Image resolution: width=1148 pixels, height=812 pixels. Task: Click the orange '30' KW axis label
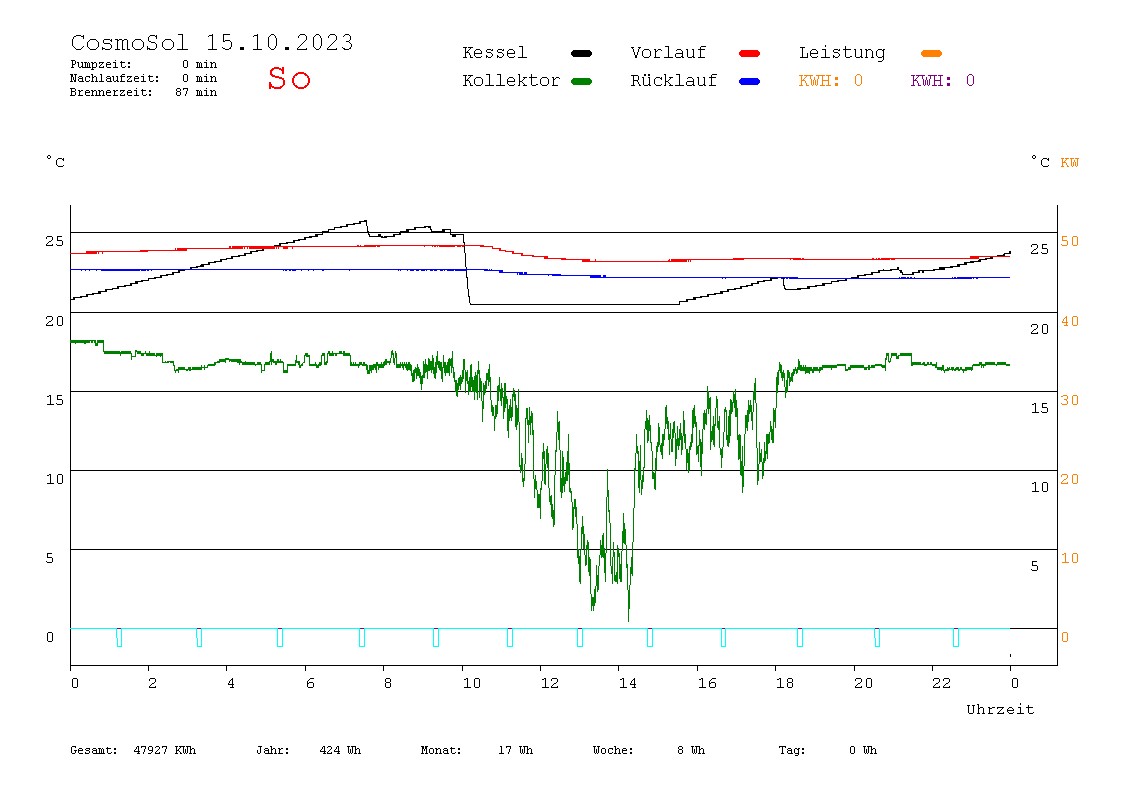(x=1070, y=400)
